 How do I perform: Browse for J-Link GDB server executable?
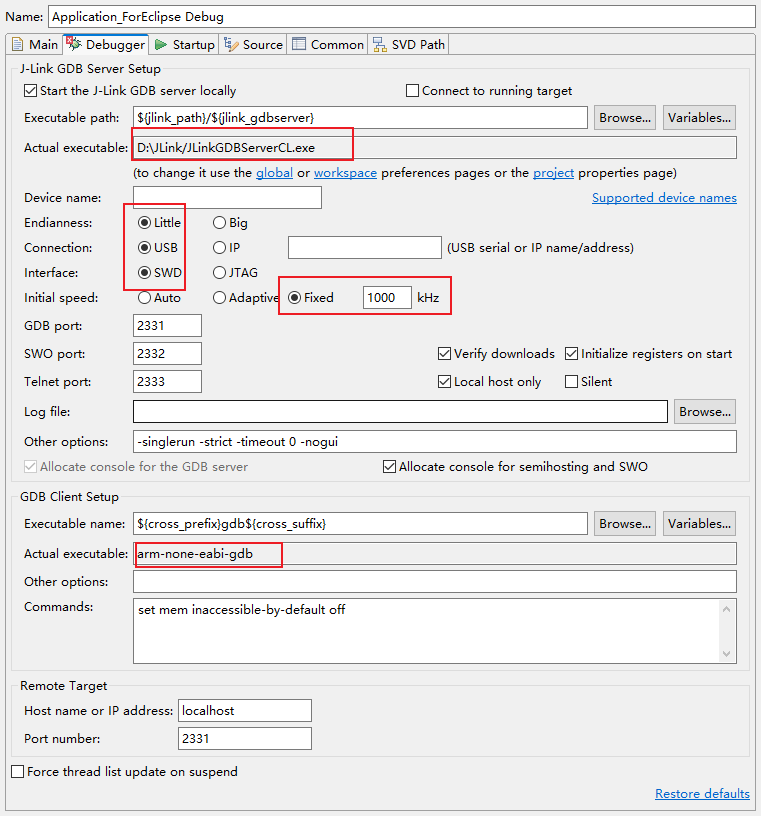pos(625,118)
